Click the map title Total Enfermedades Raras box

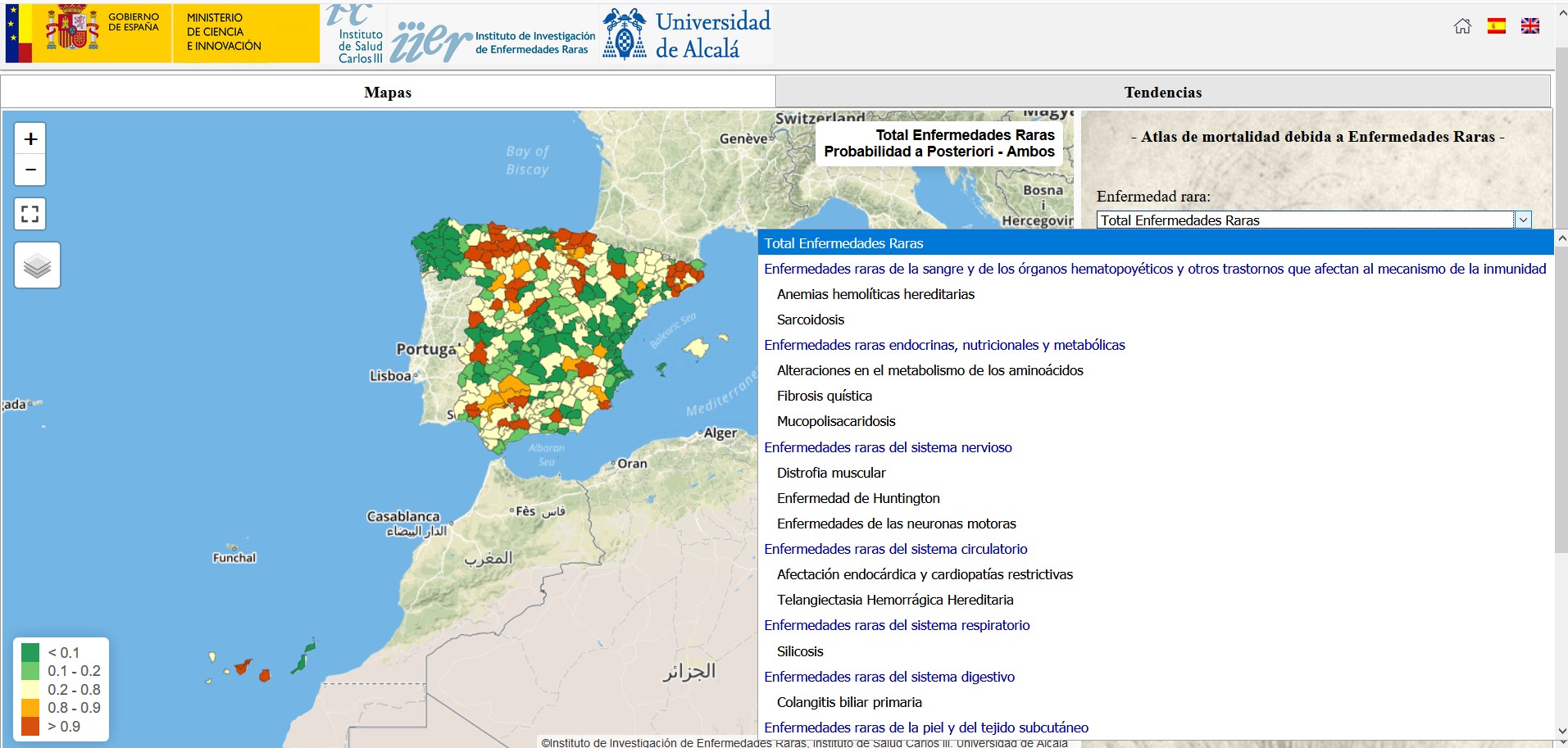point(939,143)
